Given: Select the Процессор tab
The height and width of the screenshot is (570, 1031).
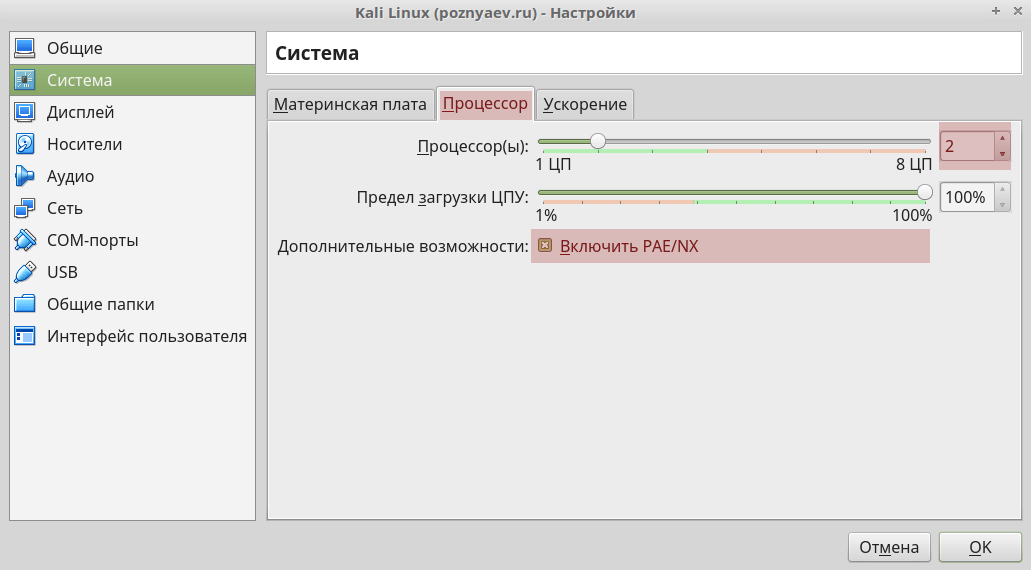Looking at the screenshot, I should coord(485,104).
